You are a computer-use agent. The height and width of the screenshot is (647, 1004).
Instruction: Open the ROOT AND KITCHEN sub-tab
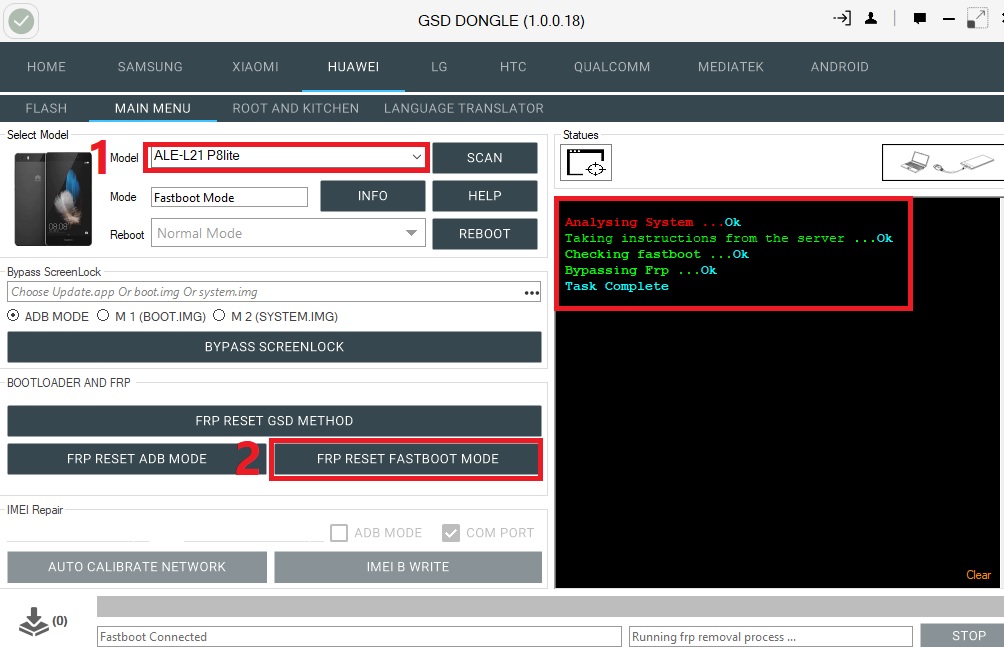pos(296,108)
